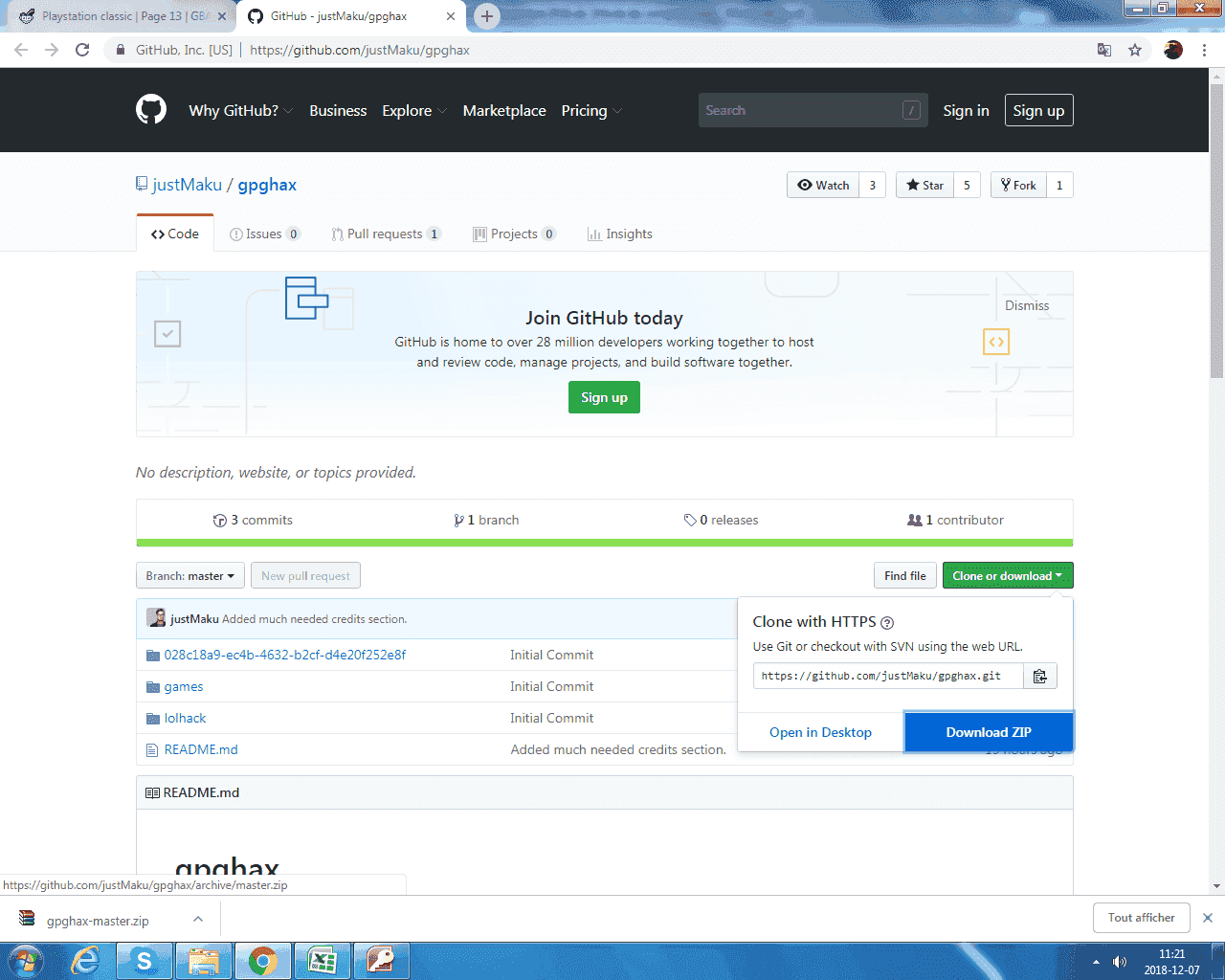Switch to the Code tab

point(175,234)
